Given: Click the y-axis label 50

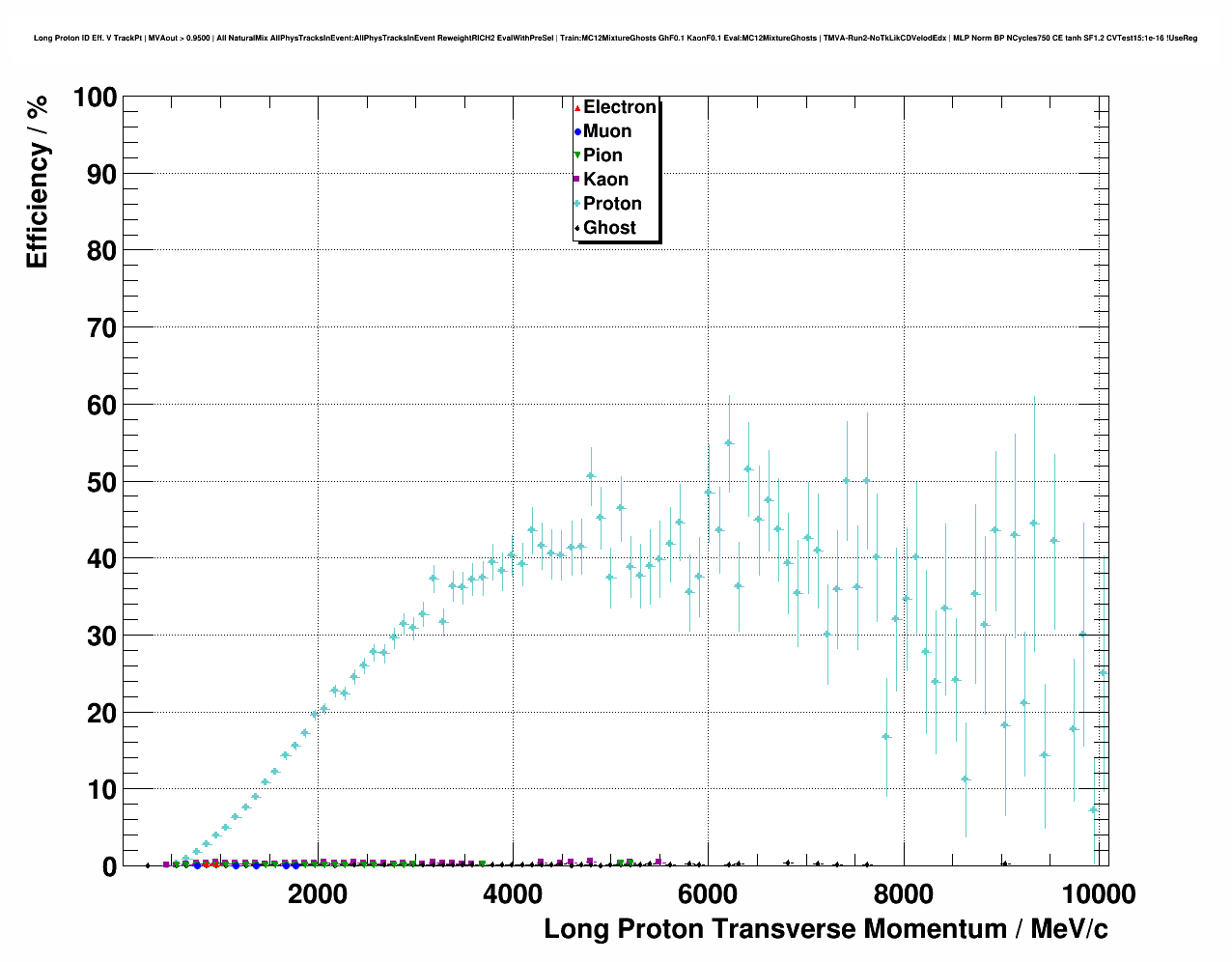Looking at the screenshot, I should point(102,482).
